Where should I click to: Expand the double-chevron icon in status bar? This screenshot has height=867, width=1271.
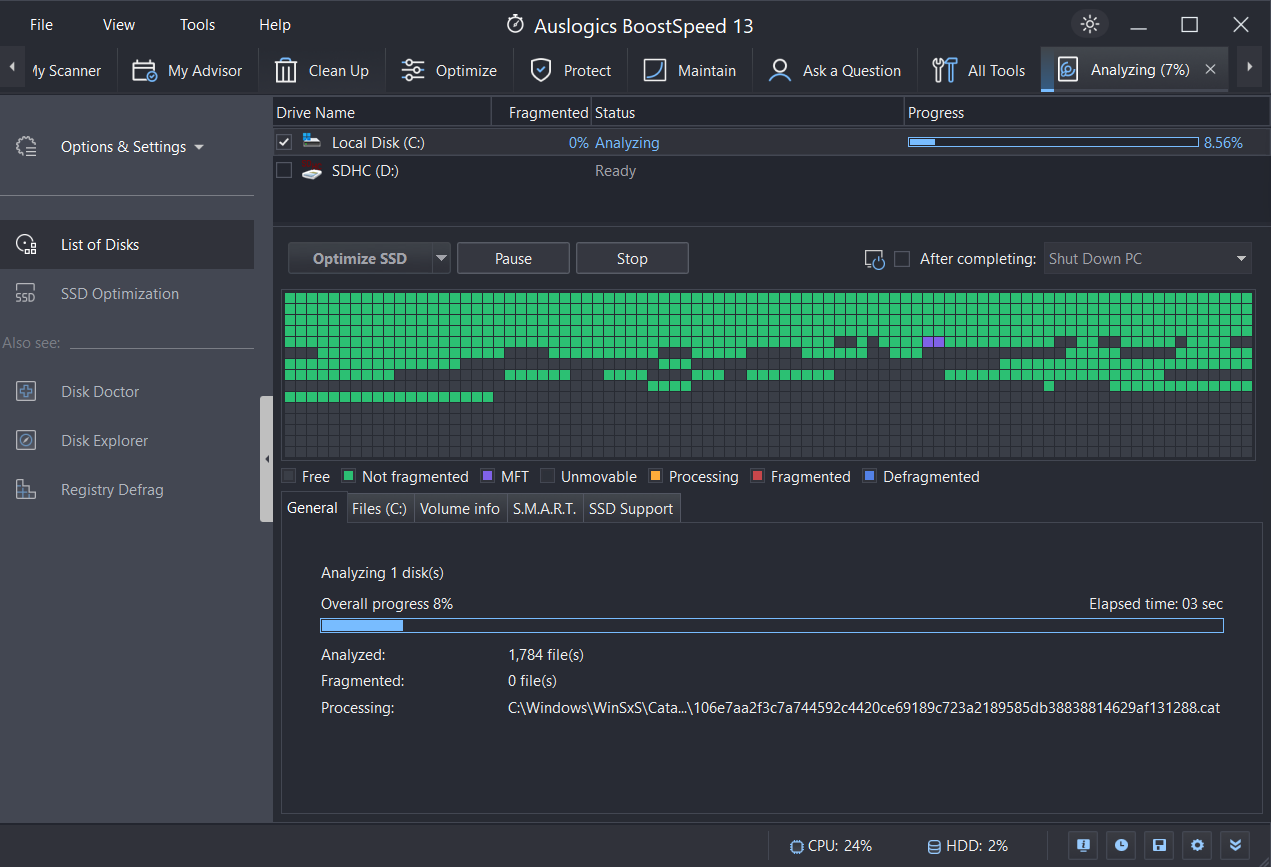1235,845
